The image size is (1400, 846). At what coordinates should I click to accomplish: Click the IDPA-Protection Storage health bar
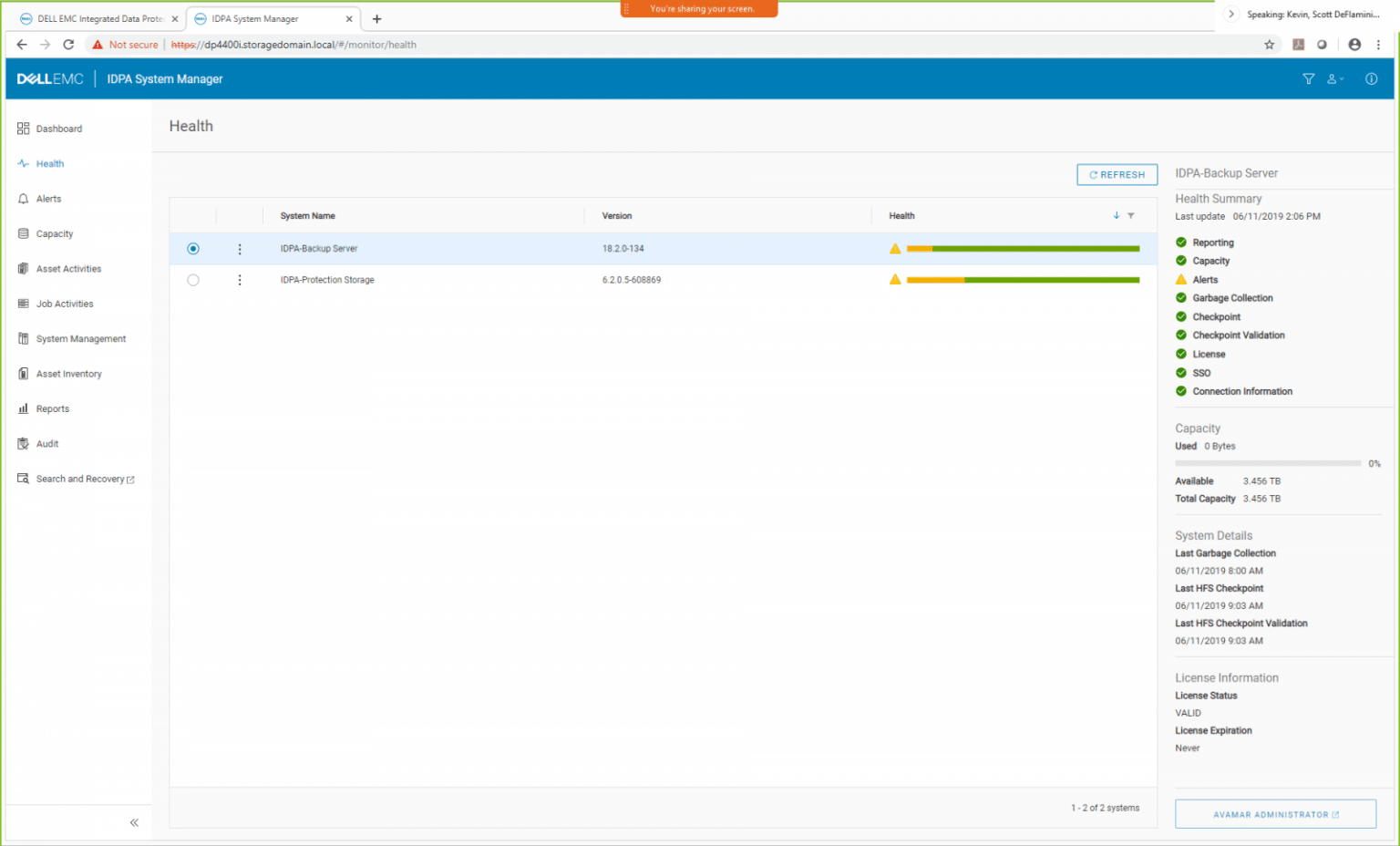[x=1023, y=280]
